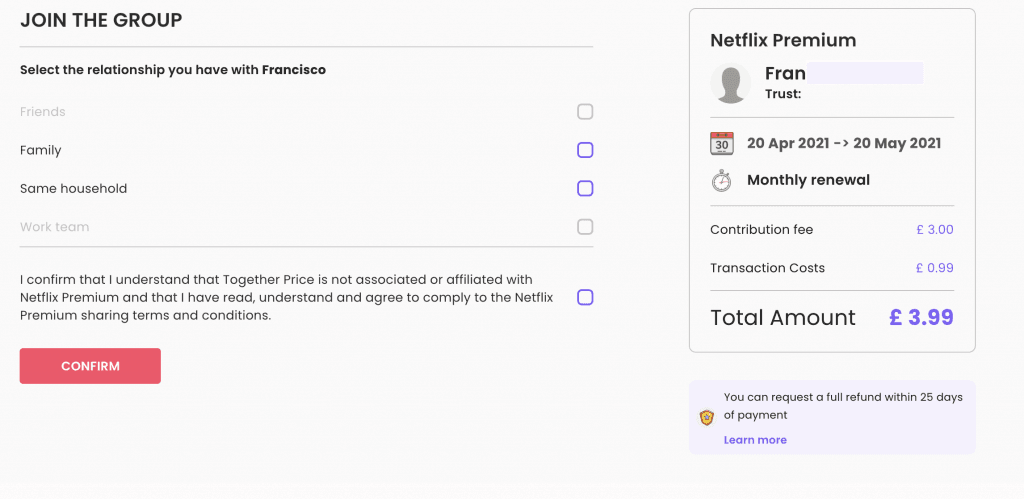Click the Total Amount label
The image size is (1024, 499).
783,318
